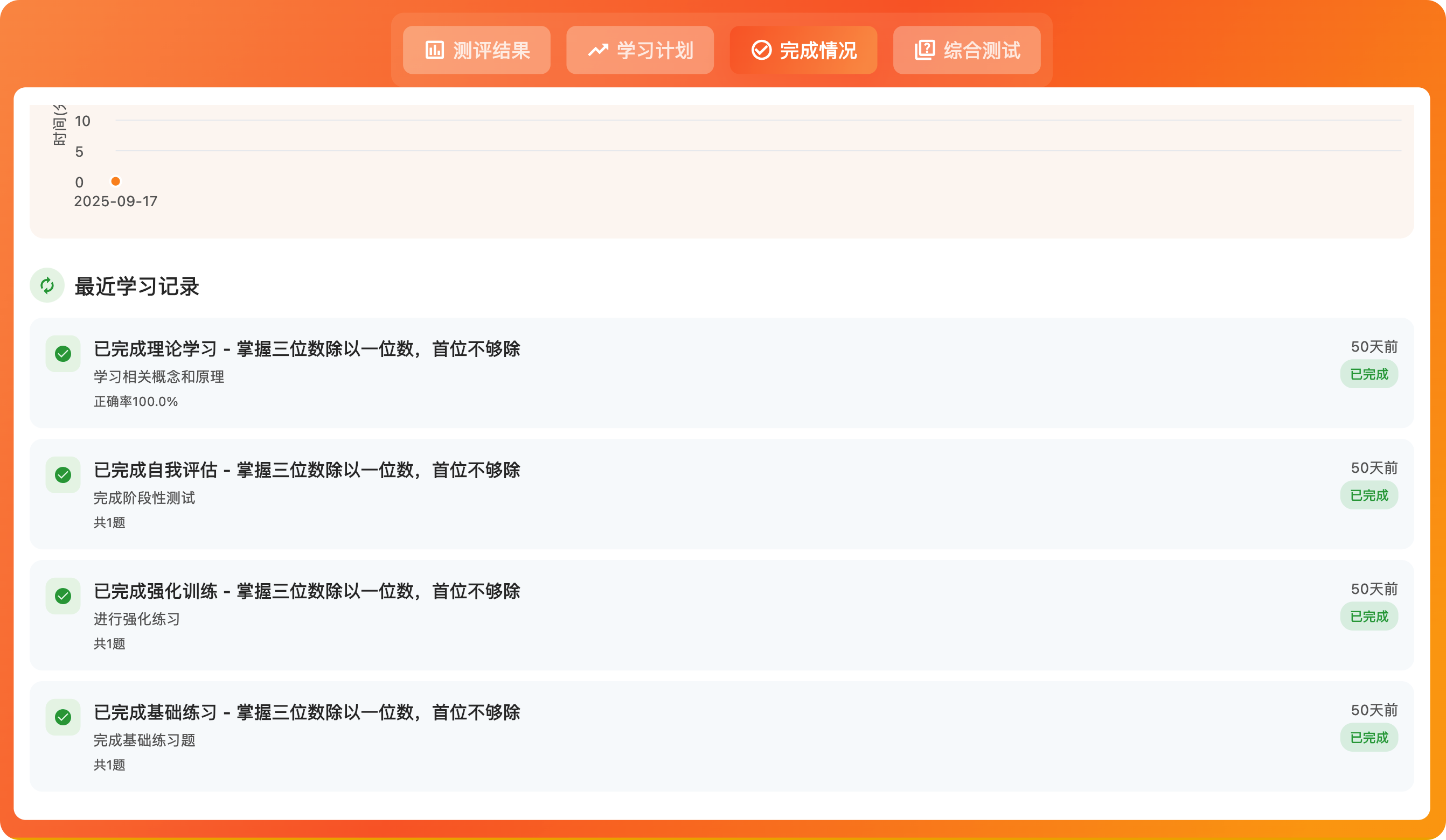
Task: Click the checkmark circle icon on 完成情况 tab
Action: click(761, 51)
